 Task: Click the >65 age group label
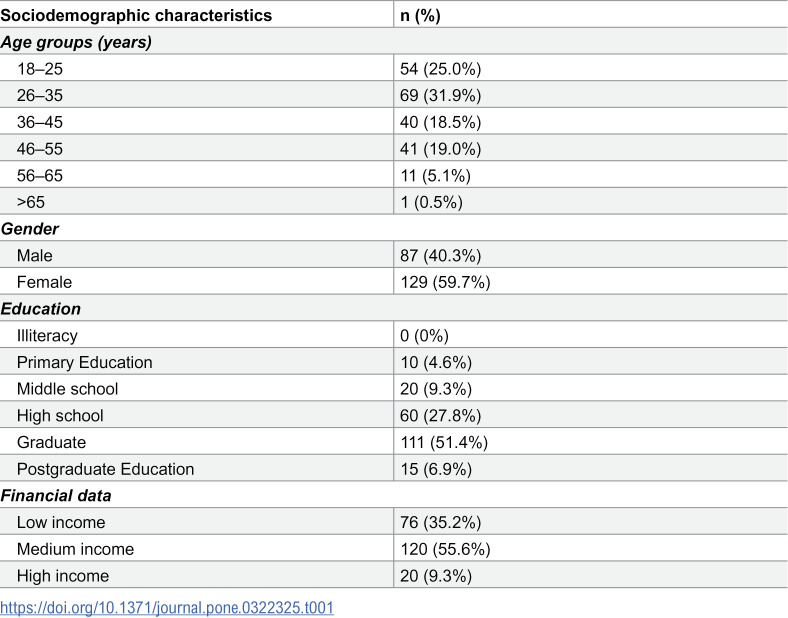coord(31,202)
